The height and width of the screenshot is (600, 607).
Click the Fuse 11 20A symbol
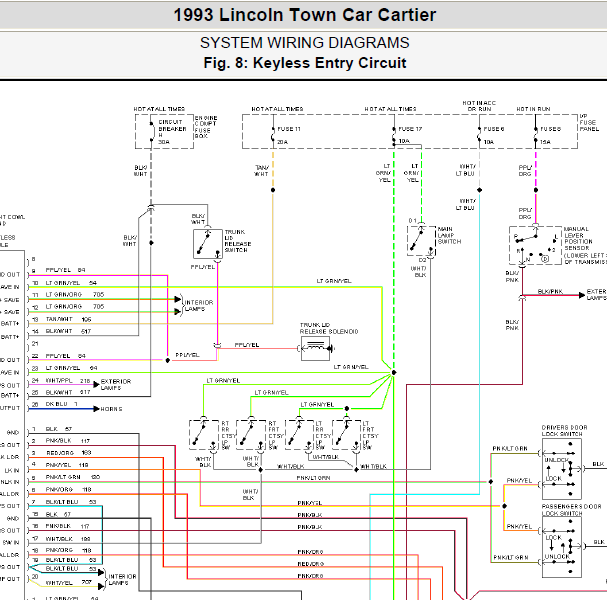click(x=273, y=135)
